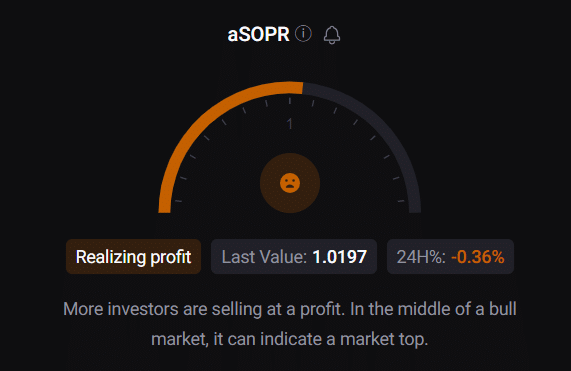The image size is (571, 371).
Task: Click the bottom-right end of gray arc
Action: 415,208
